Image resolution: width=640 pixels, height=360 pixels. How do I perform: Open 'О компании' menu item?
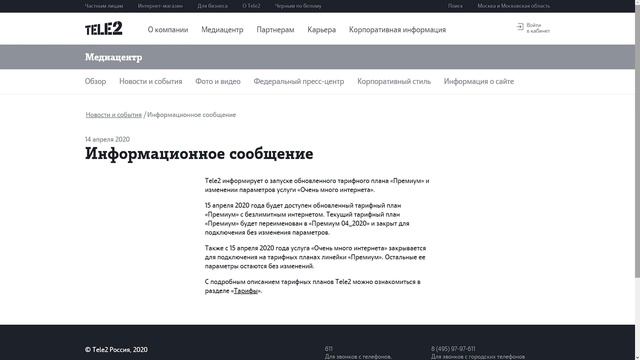[168, 29]
